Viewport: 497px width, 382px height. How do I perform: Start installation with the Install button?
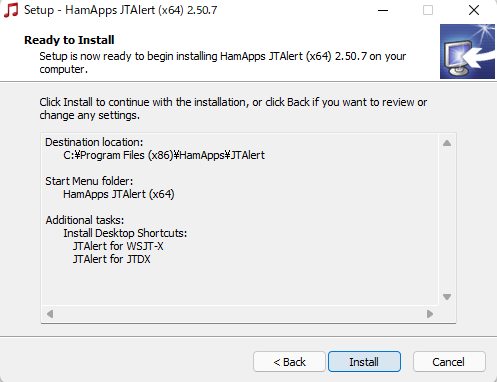(x=364, y=362)
